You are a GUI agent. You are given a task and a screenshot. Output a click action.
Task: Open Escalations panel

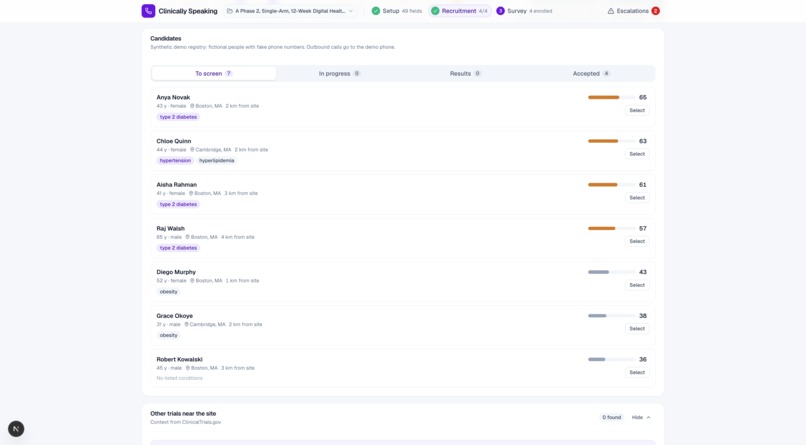(x=633, y=11)
